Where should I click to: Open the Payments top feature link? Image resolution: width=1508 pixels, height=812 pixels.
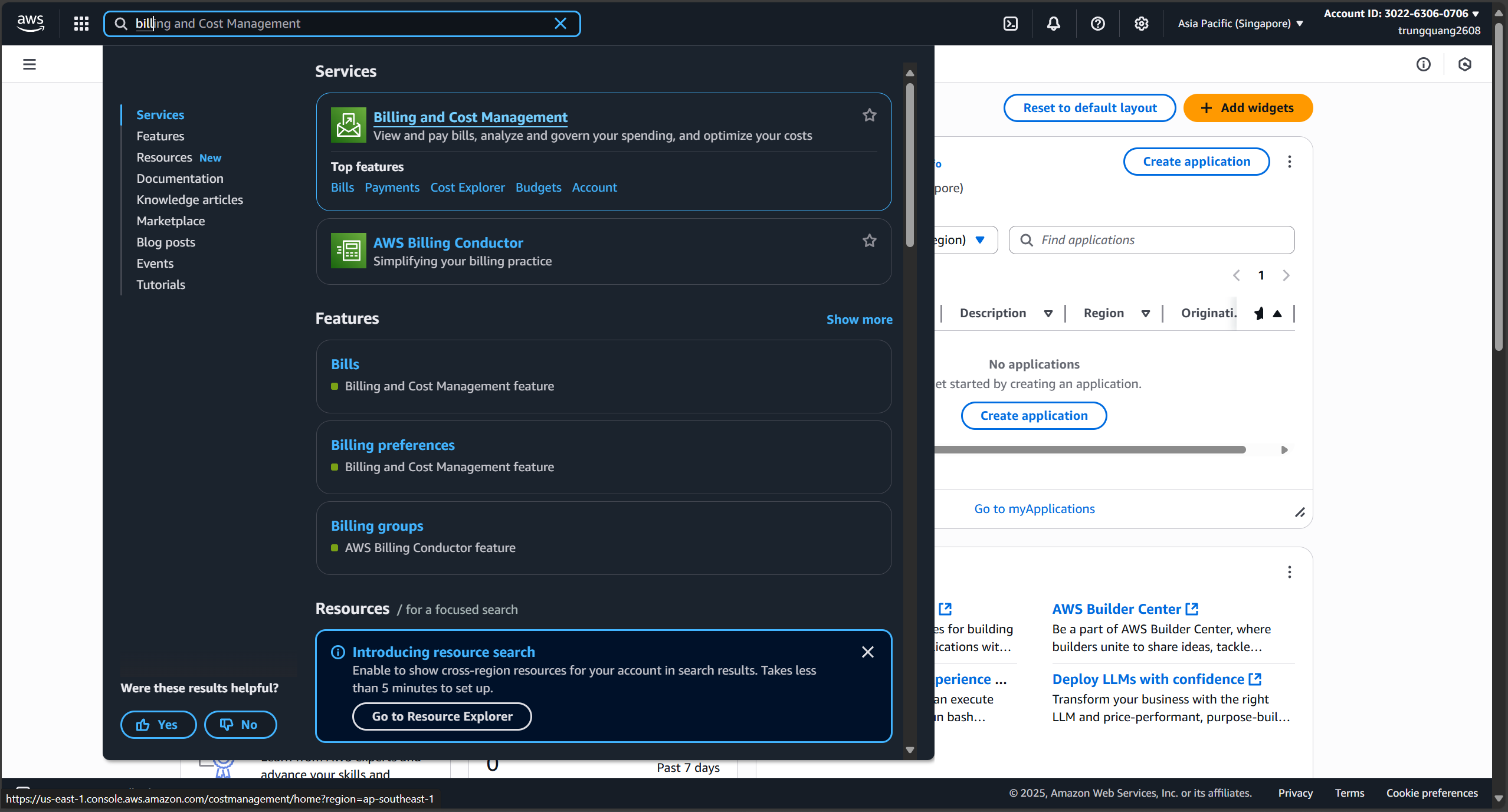tap(392, 188)
